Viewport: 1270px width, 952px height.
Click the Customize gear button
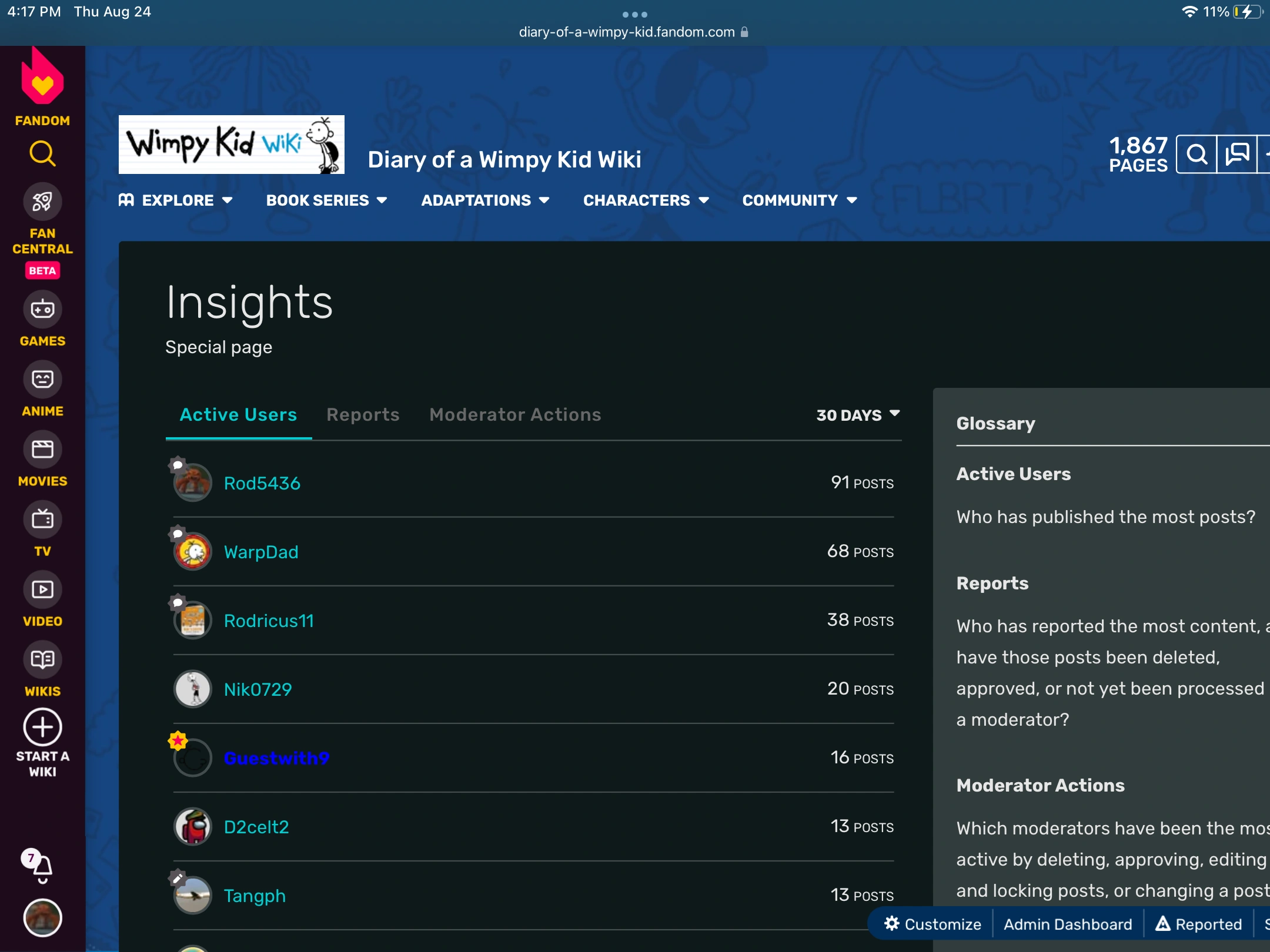933,924
